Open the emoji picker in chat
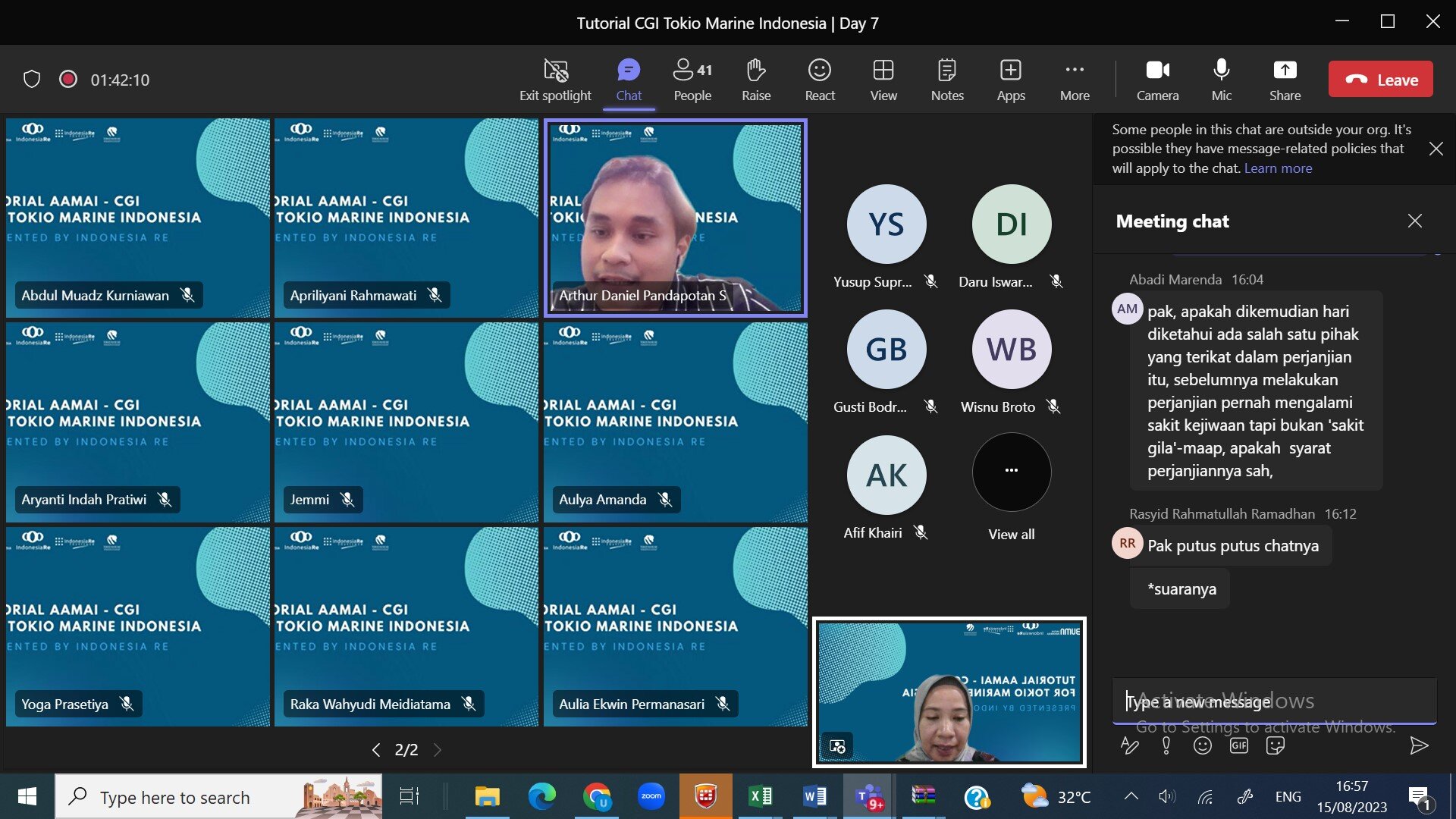The height and width of the screenshot is (819, 1456). 1203,746
